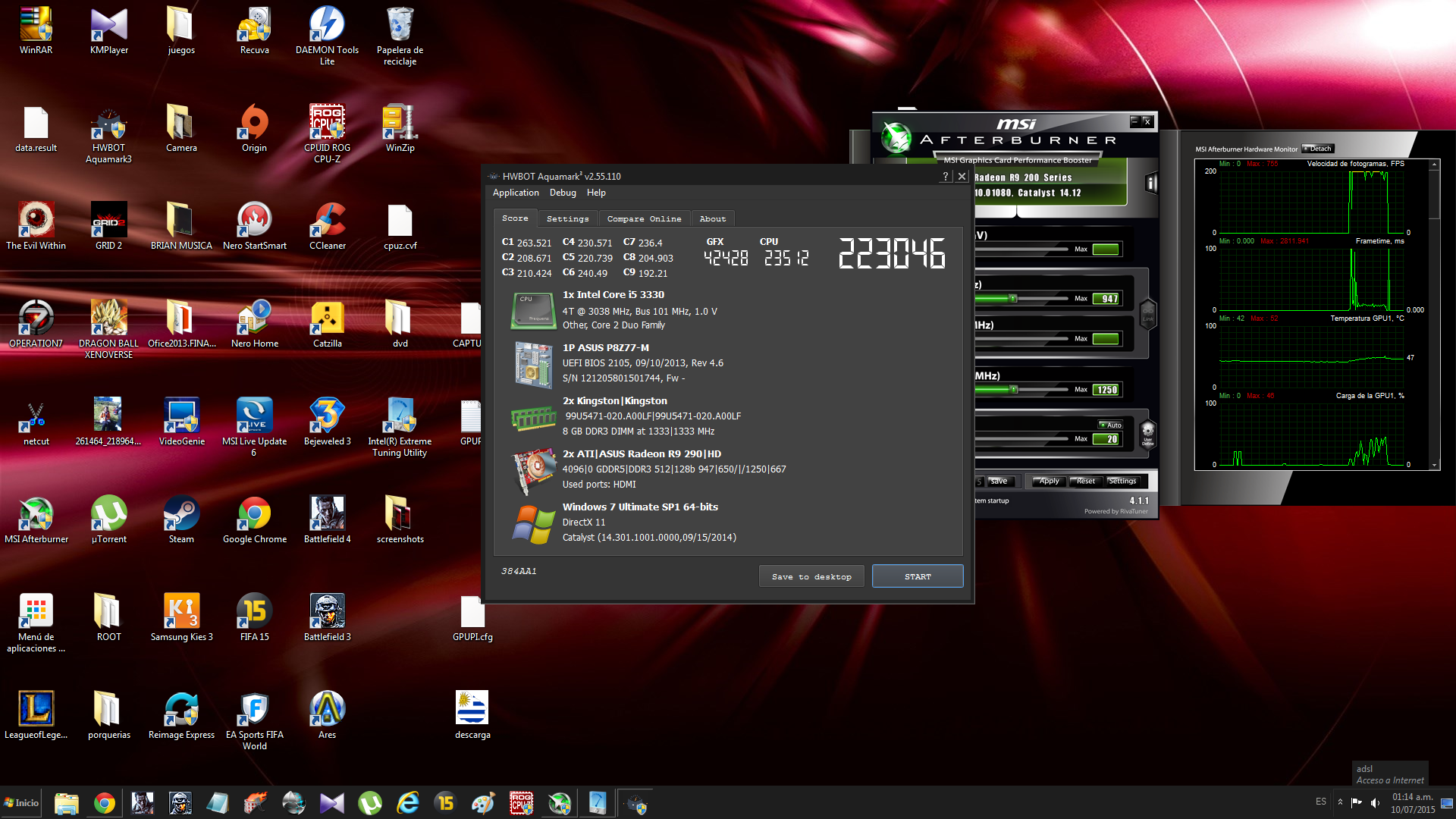Click the Afterburner info 'i' button
The height and width of the screenshot is (819, 1456).
(1151, 183)
